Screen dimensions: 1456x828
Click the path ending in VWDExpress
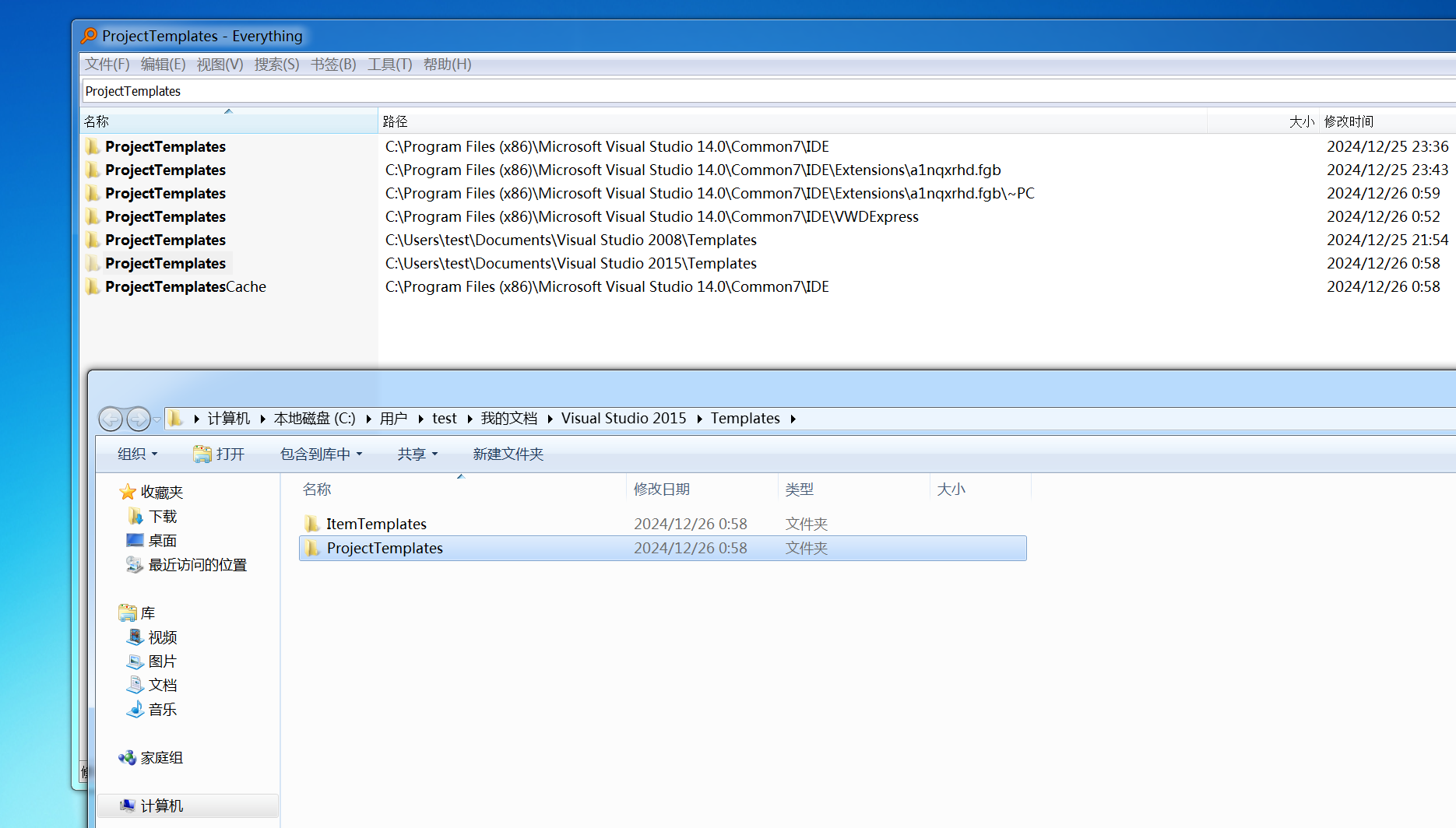coord(652,216)
